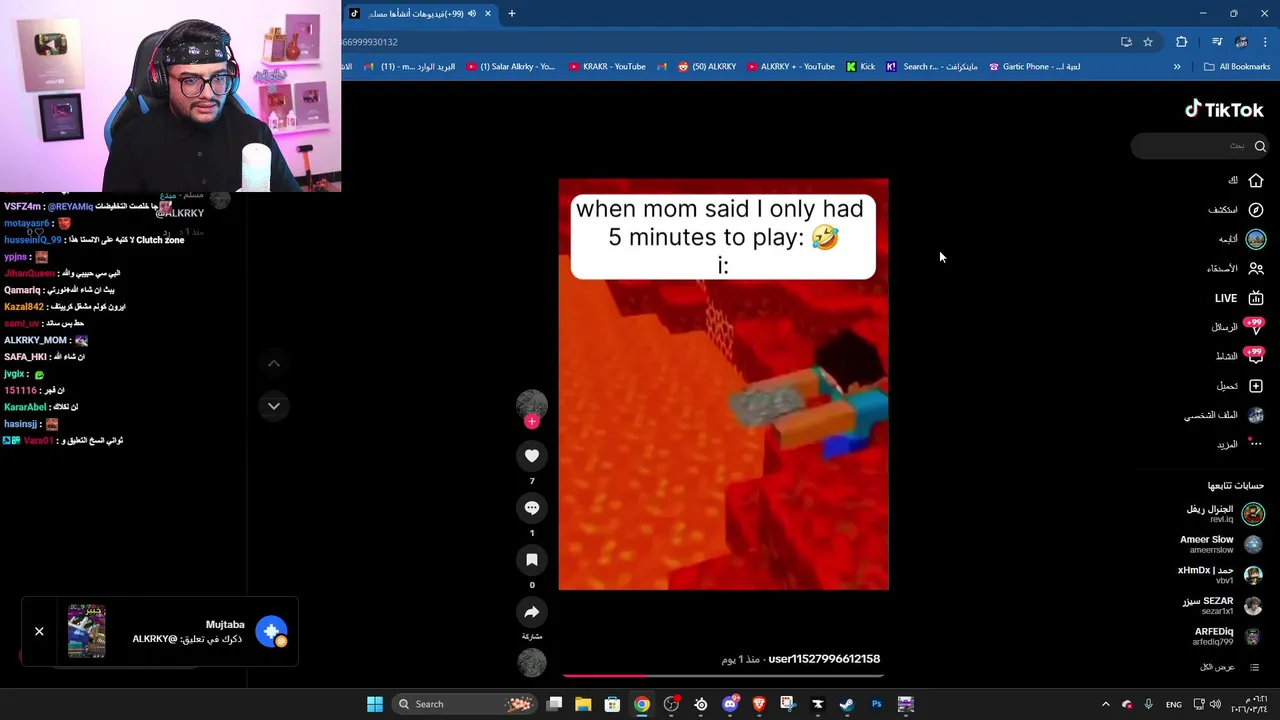
Task: Open the video comments bubble icon
Action: (532, 508)
